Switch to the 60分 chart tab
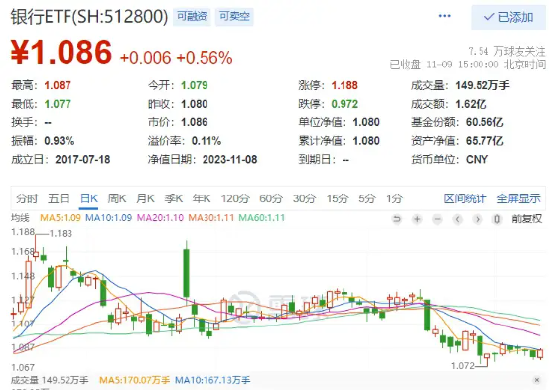The height and width of the screenshot is (391, 550). pyautogui.click(x=271, y=198)
